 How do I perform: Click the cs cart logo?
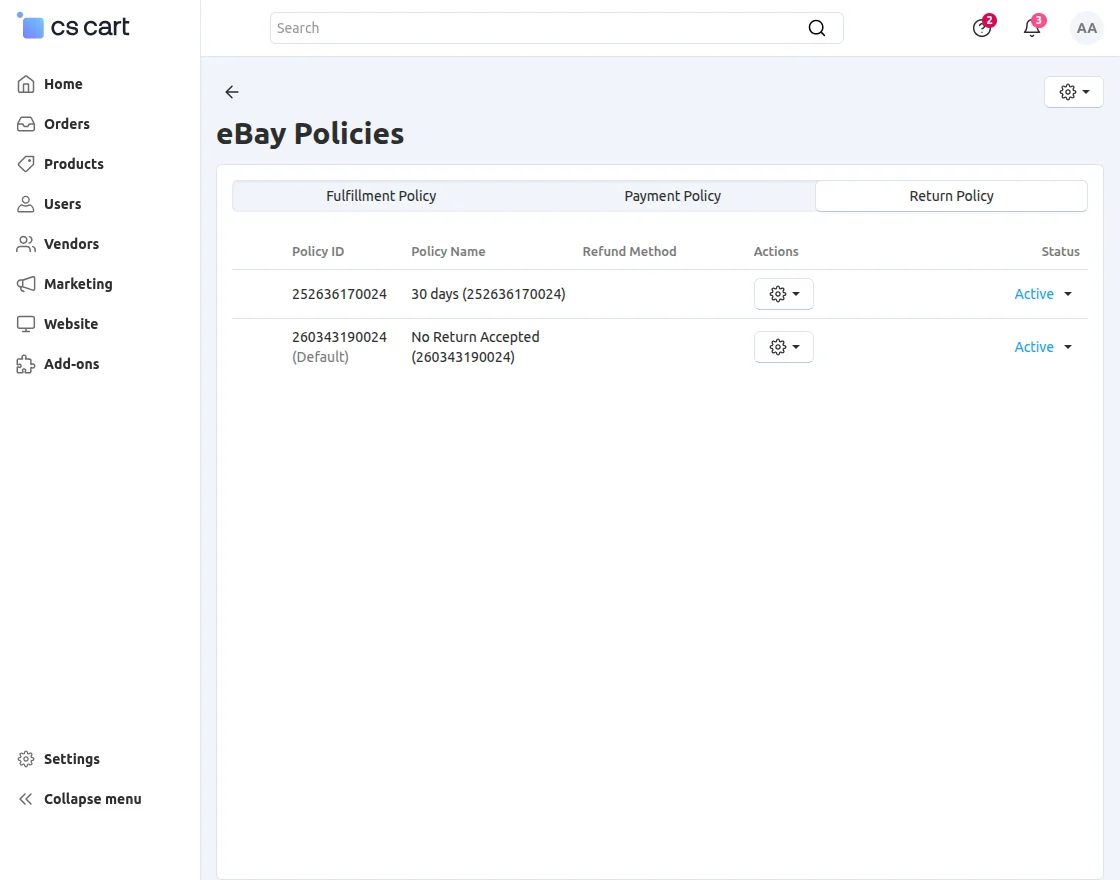point(73,26)
